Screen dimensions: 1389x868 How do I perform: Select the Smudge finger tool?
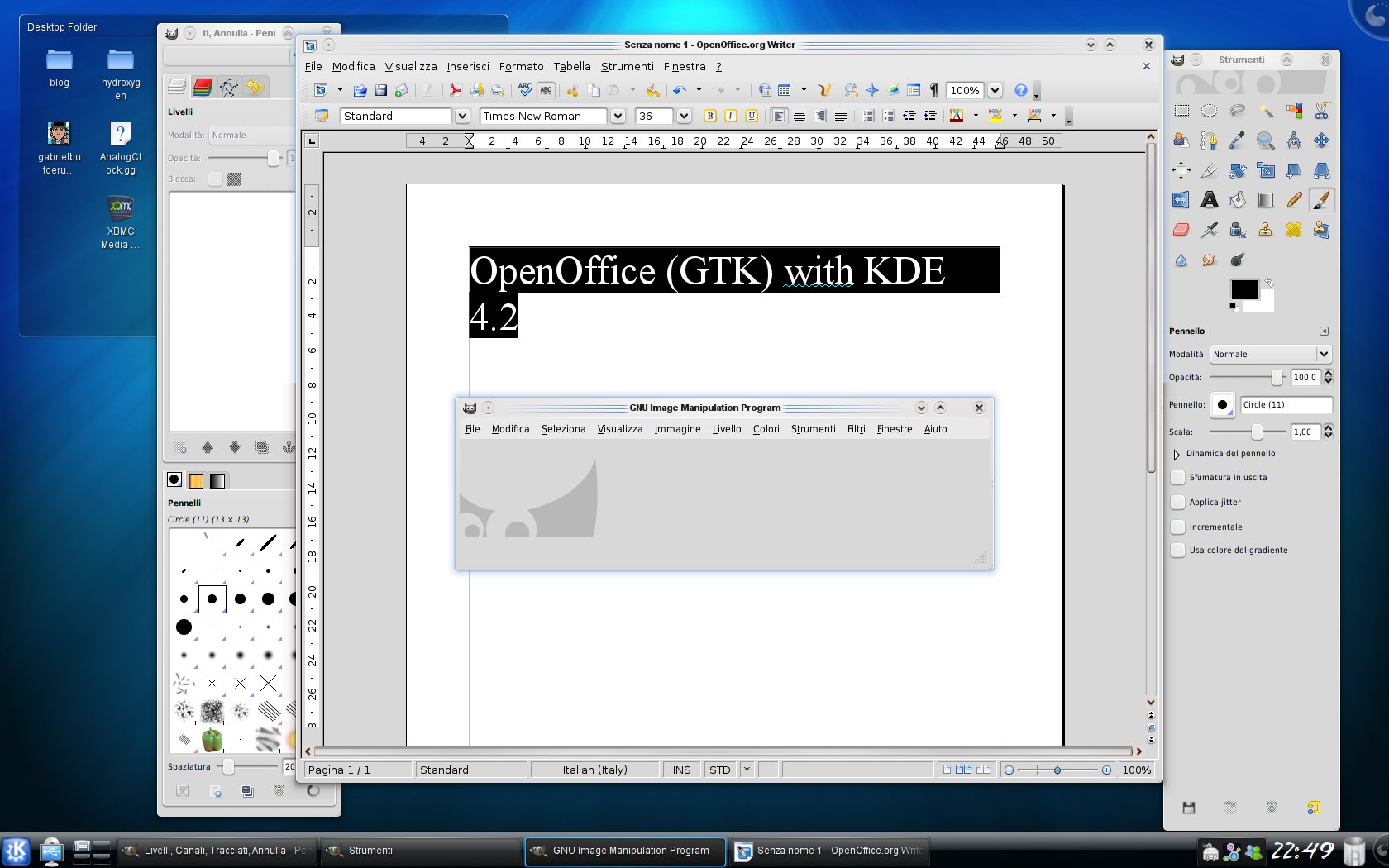point(1209,260)
